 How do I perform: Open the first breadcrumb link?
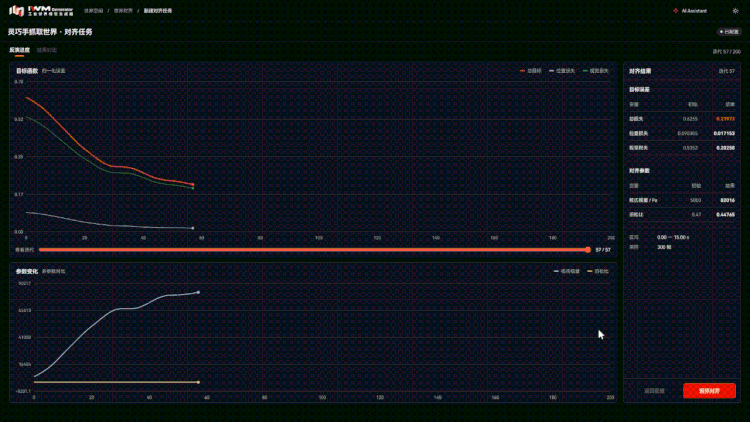[94, 11]
